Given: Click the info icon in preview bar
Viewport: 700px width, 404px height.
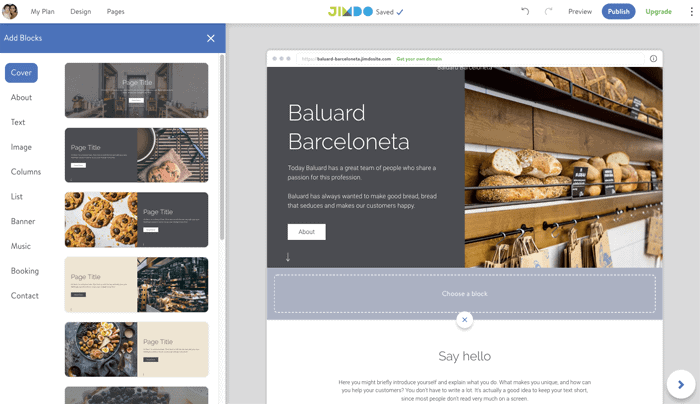Looking at the screenshot, I should click(653, 58).
